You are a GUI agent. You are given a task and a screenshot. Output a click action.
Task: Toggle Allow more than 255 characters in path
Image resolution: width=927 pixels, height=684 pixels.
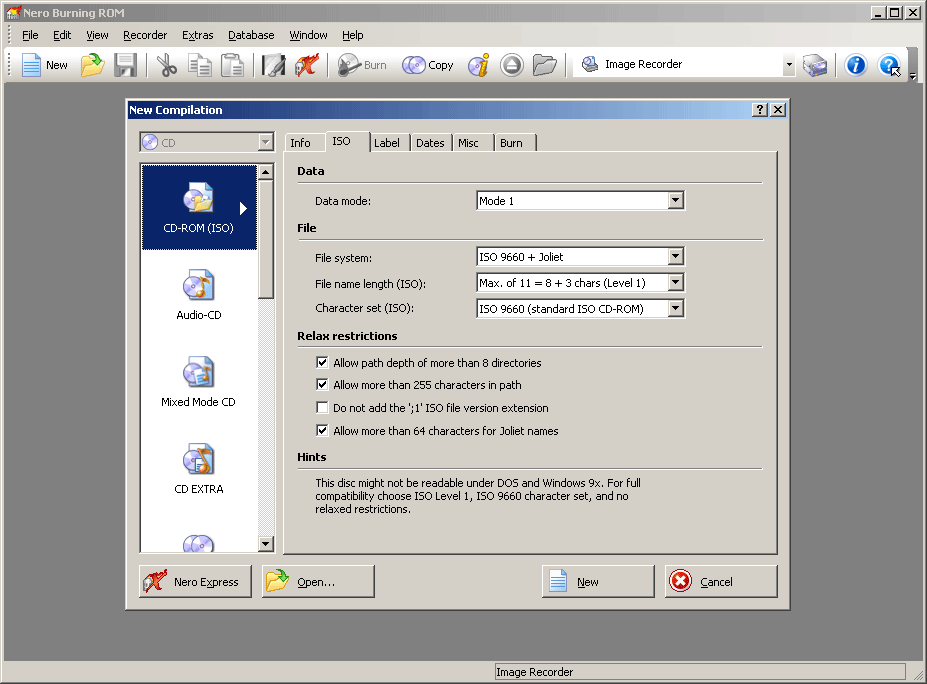point(322,385)
